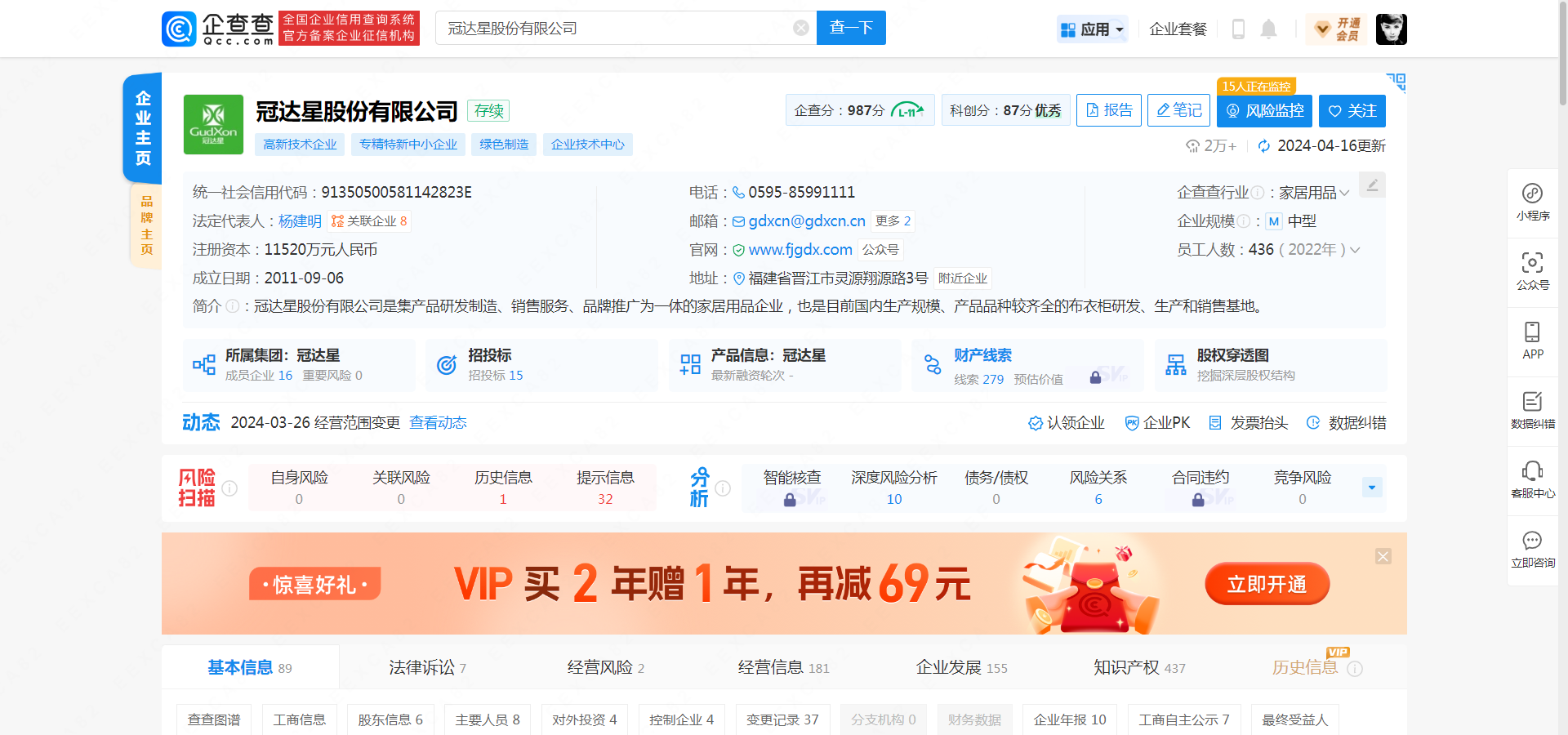Screen dimensions: 1568x735
Task: Switch to 历史信息 VIP tab
Action: tap(1305, 667)
